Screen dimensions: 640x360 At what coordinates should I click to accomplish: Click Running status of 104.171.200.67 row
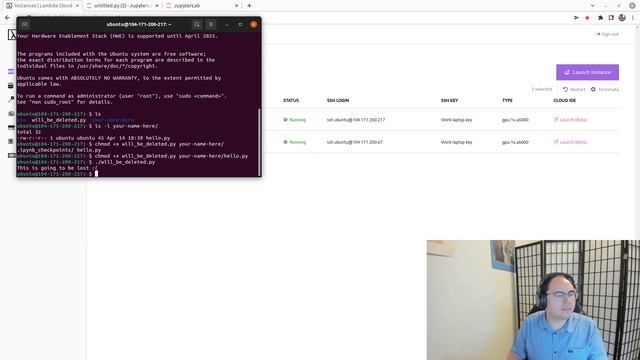tap(294, 142)
